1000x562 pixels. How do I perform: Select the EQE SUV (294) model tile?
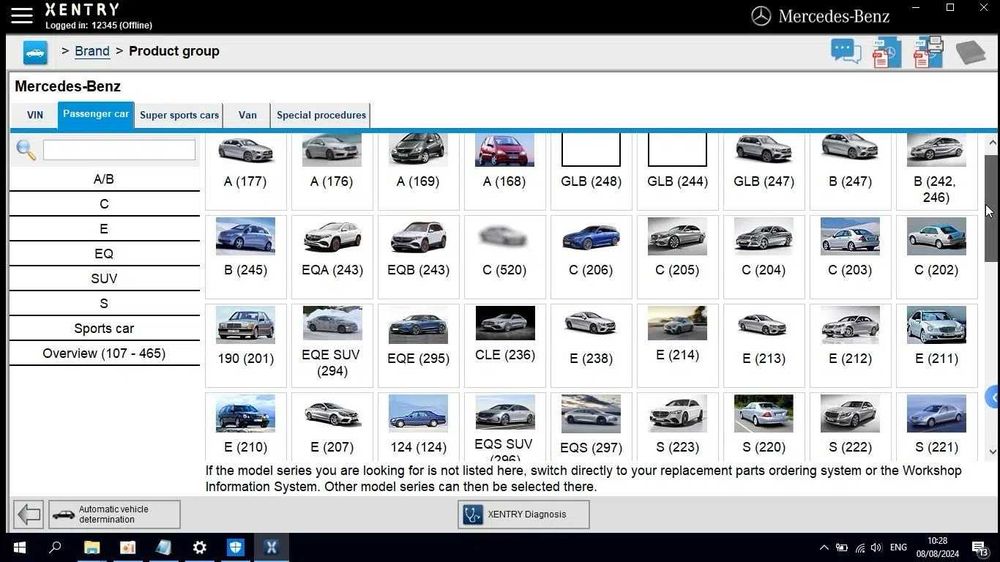[332, 345]
